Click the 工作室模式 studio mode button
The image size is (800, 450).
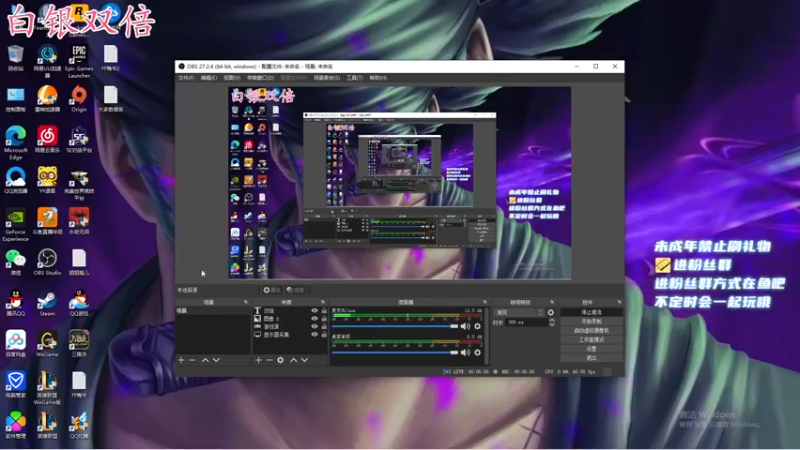[x=591, y=340]
